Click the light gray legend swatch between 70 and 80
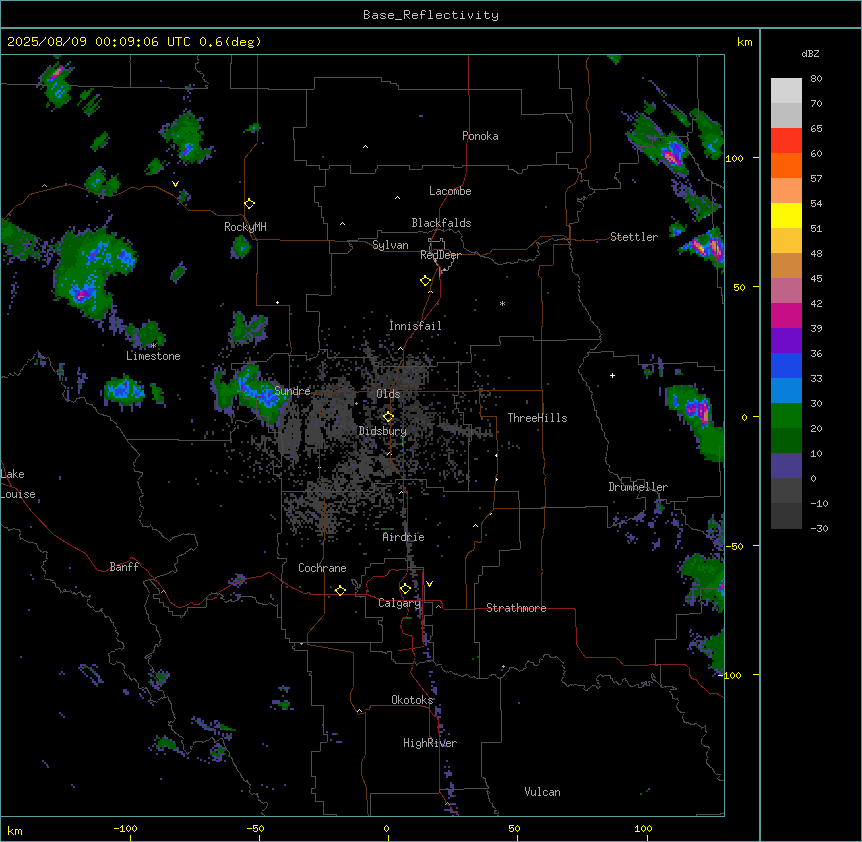Image resolution: width=862 pixels, height=842 pixels. (786, 91)
